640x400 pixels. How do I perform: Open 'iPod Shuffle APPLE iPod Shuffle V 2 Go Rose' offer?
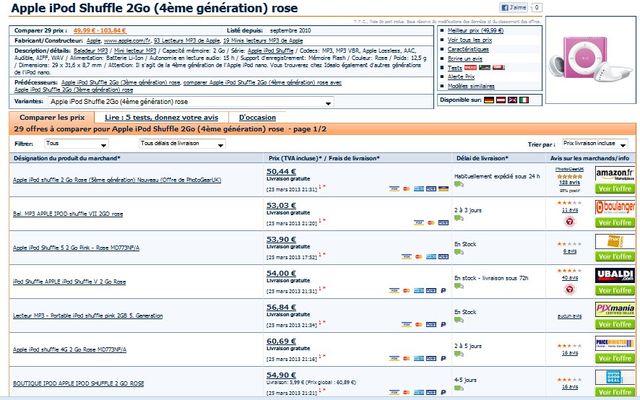click(69, 282)
